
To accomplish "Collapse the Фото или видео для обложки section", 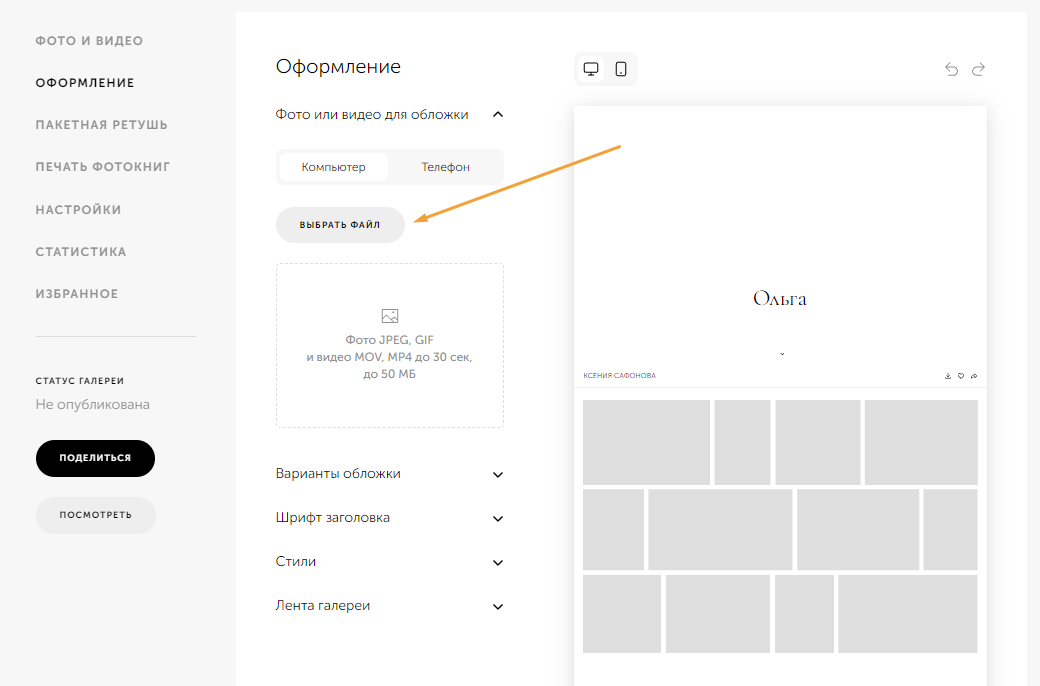I will [389, 115].
